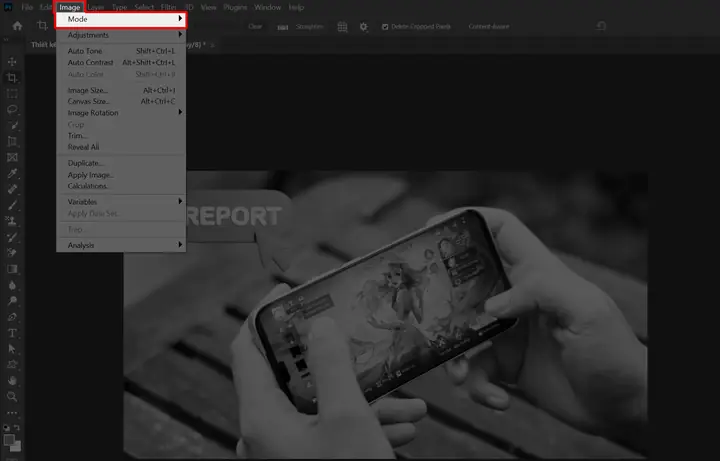The height and width of the screenshot is (461, 720).
Task: Choose Calculations menu entry
Action: point(121,186)
